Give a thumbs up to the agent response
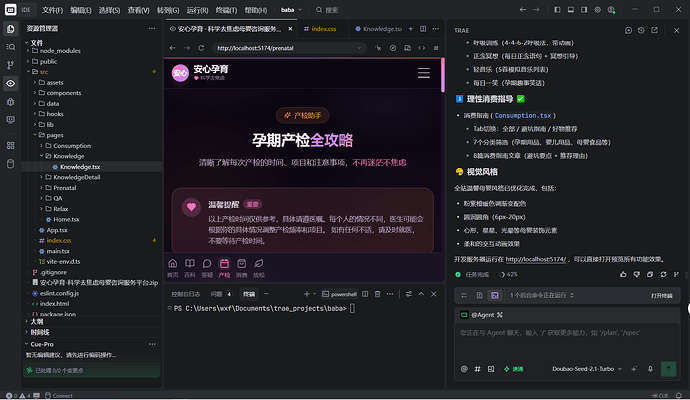 pos(623,274)
